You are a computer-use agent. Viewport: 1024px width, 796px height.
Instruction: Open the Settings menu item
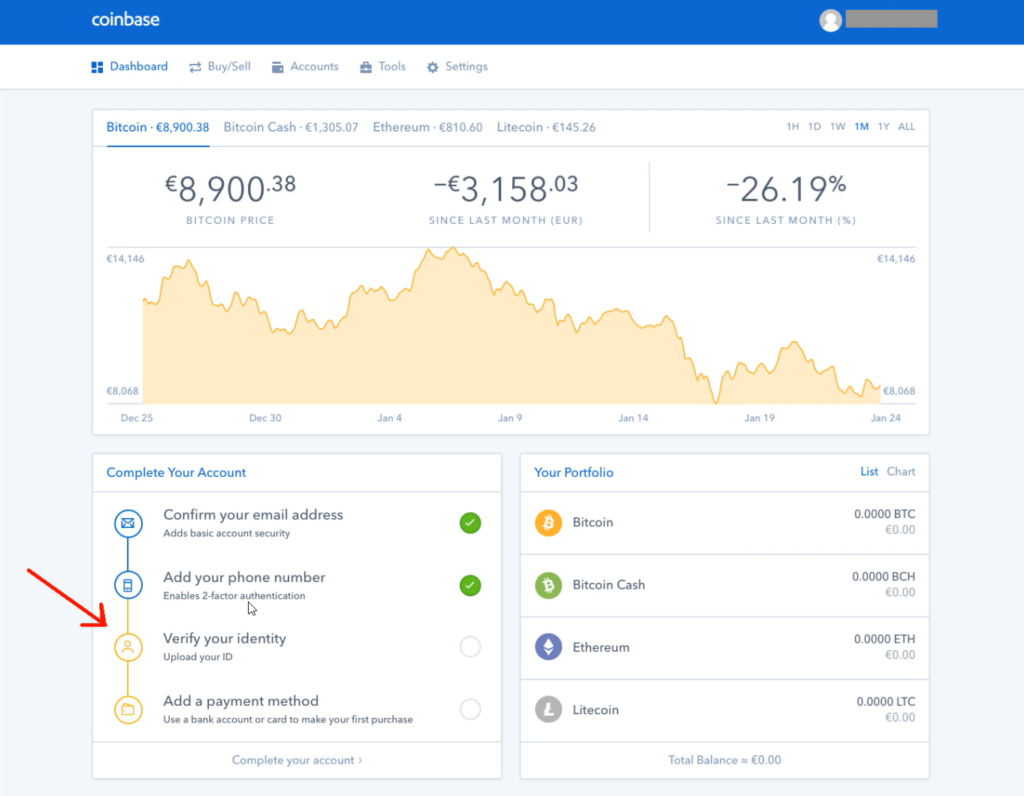(x=457, y=67)
